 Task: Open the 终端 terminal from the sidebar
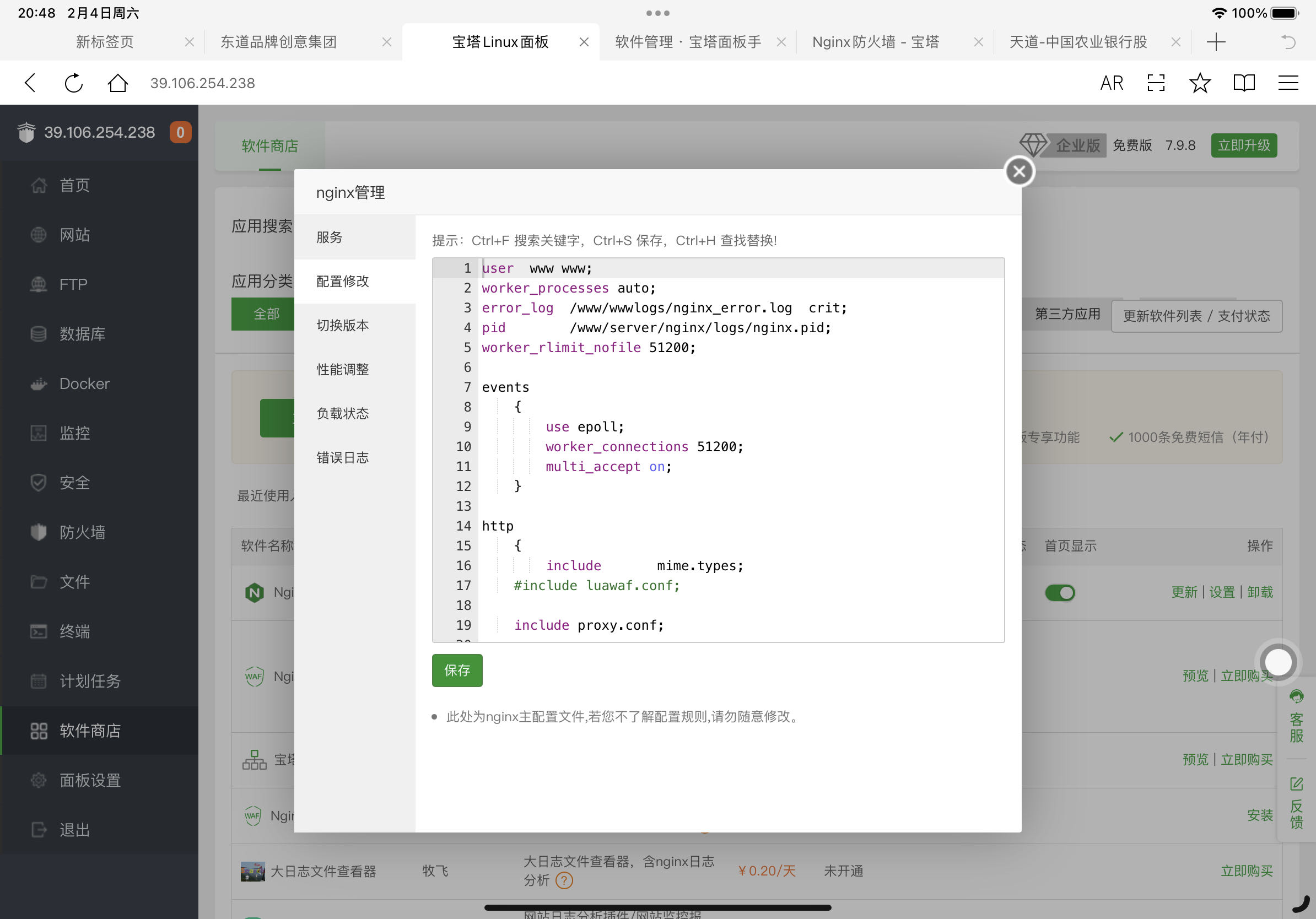coord(74,631)
